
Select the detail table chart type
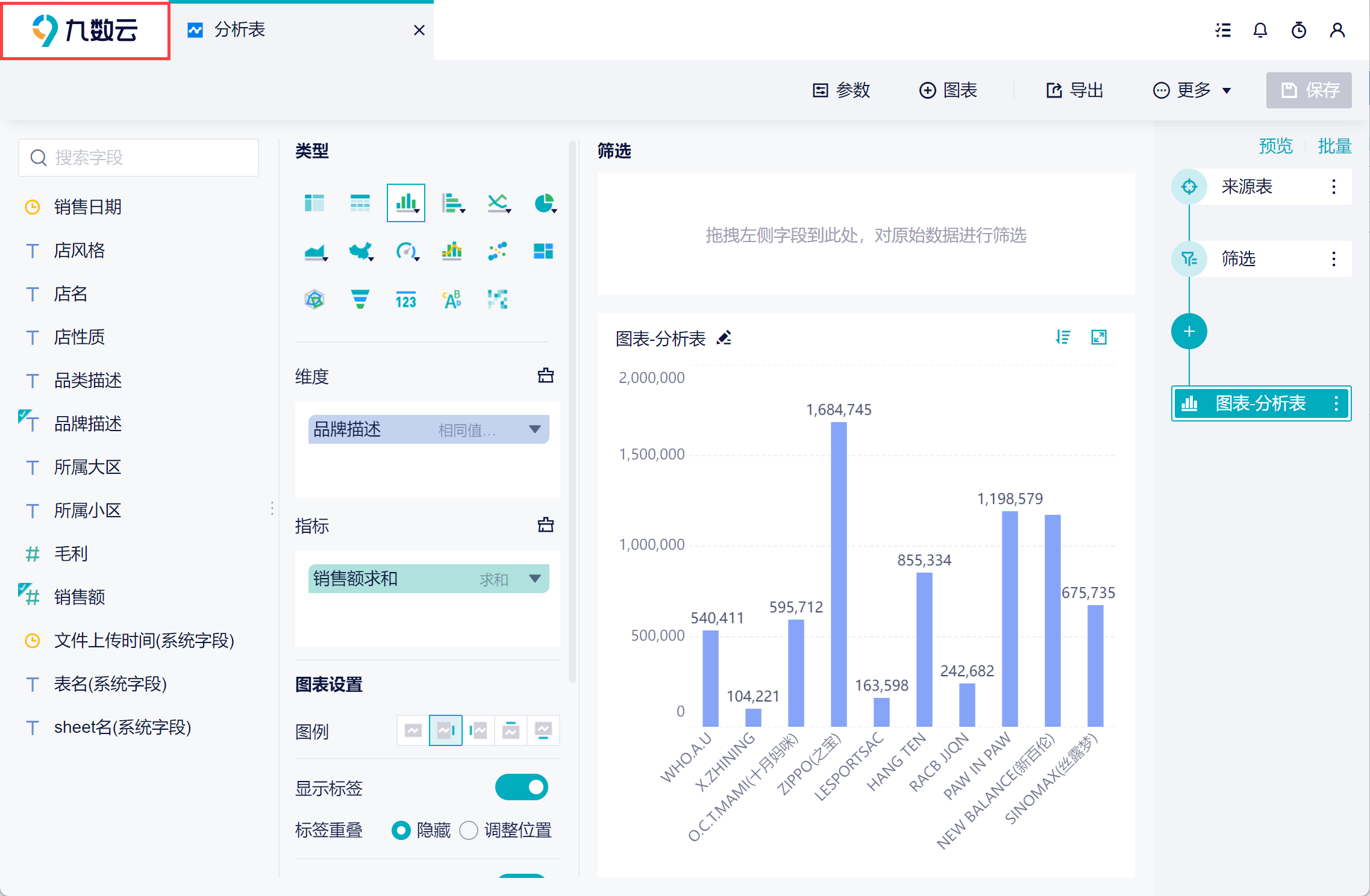(360, 203)
